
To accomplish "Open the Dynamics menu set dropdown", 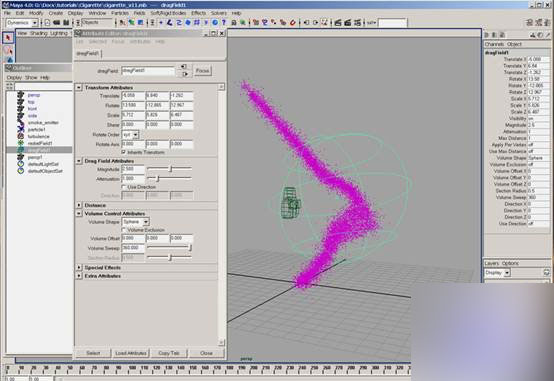I will tap(22, 23).
